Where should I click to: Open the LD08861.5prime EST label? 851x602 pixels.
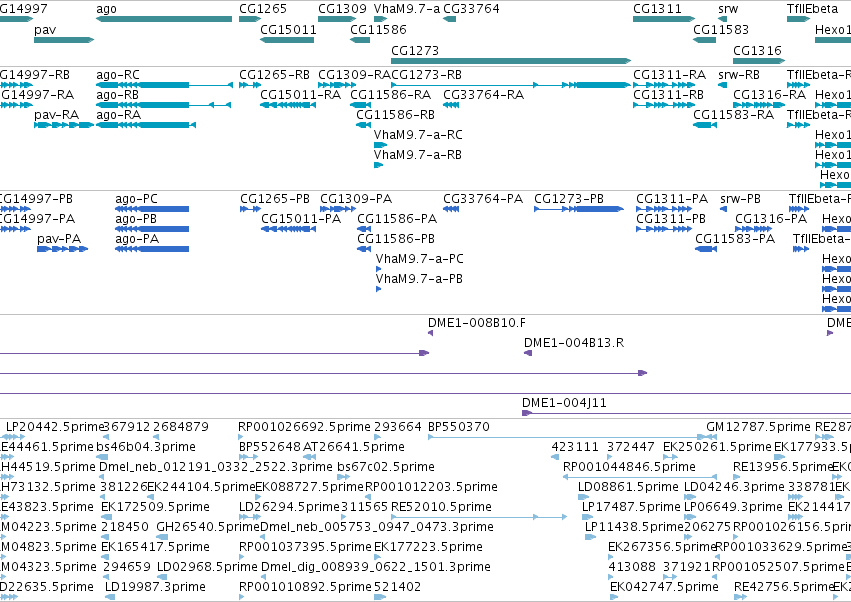pyautogui.click(x=628, y=487)
